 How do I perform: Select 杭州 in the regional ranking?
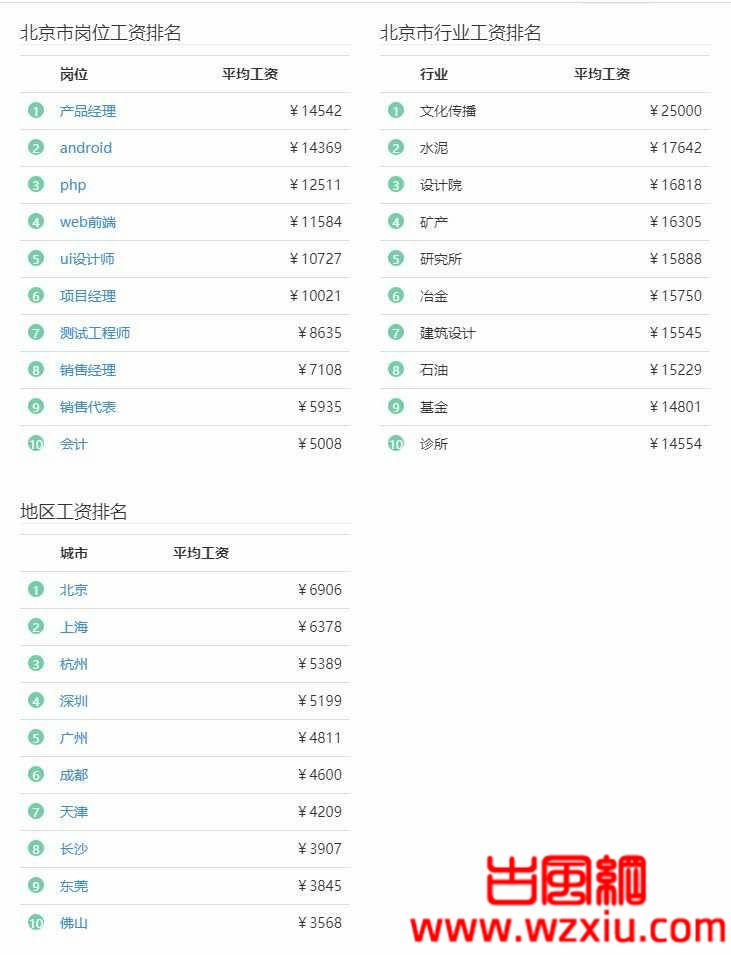pyautogui.click(x=74, y=664)
